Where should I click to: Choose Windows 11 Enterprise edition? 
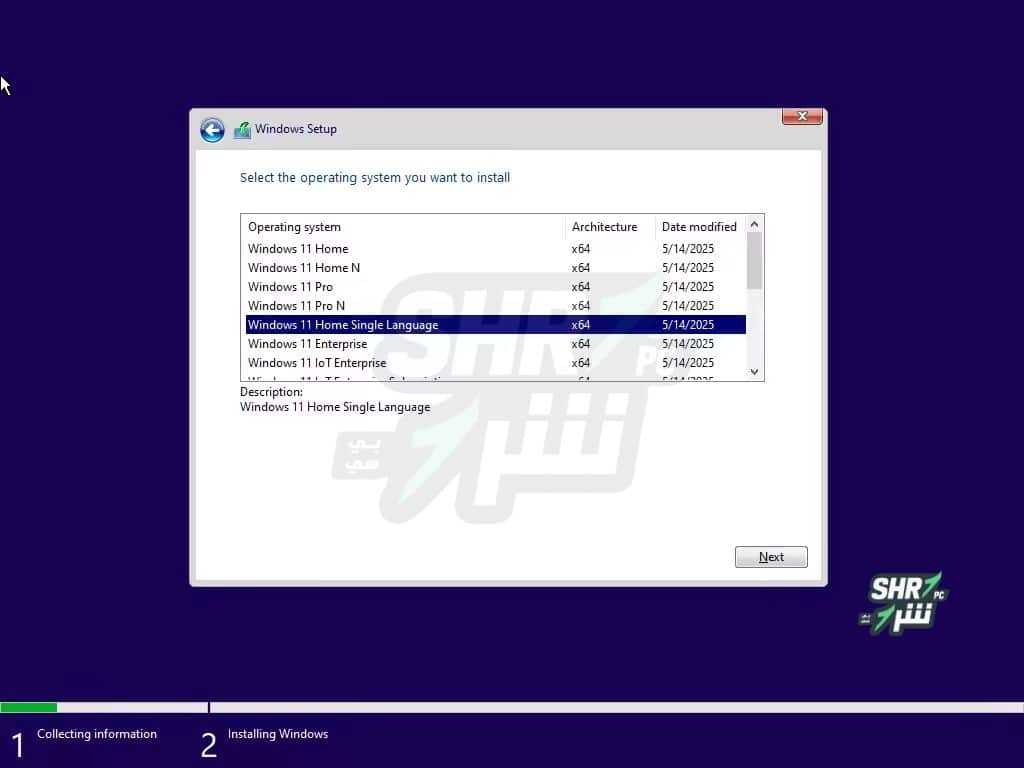pyautogui.click(x=495, y=344)
